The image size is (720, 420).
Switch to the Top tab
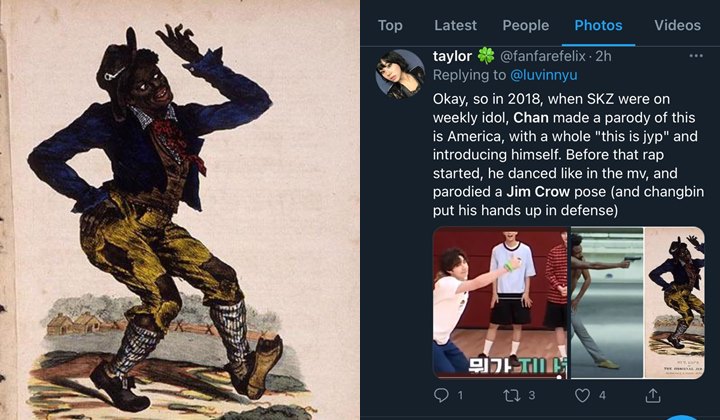pyautogui.click(x=390, y=25)
